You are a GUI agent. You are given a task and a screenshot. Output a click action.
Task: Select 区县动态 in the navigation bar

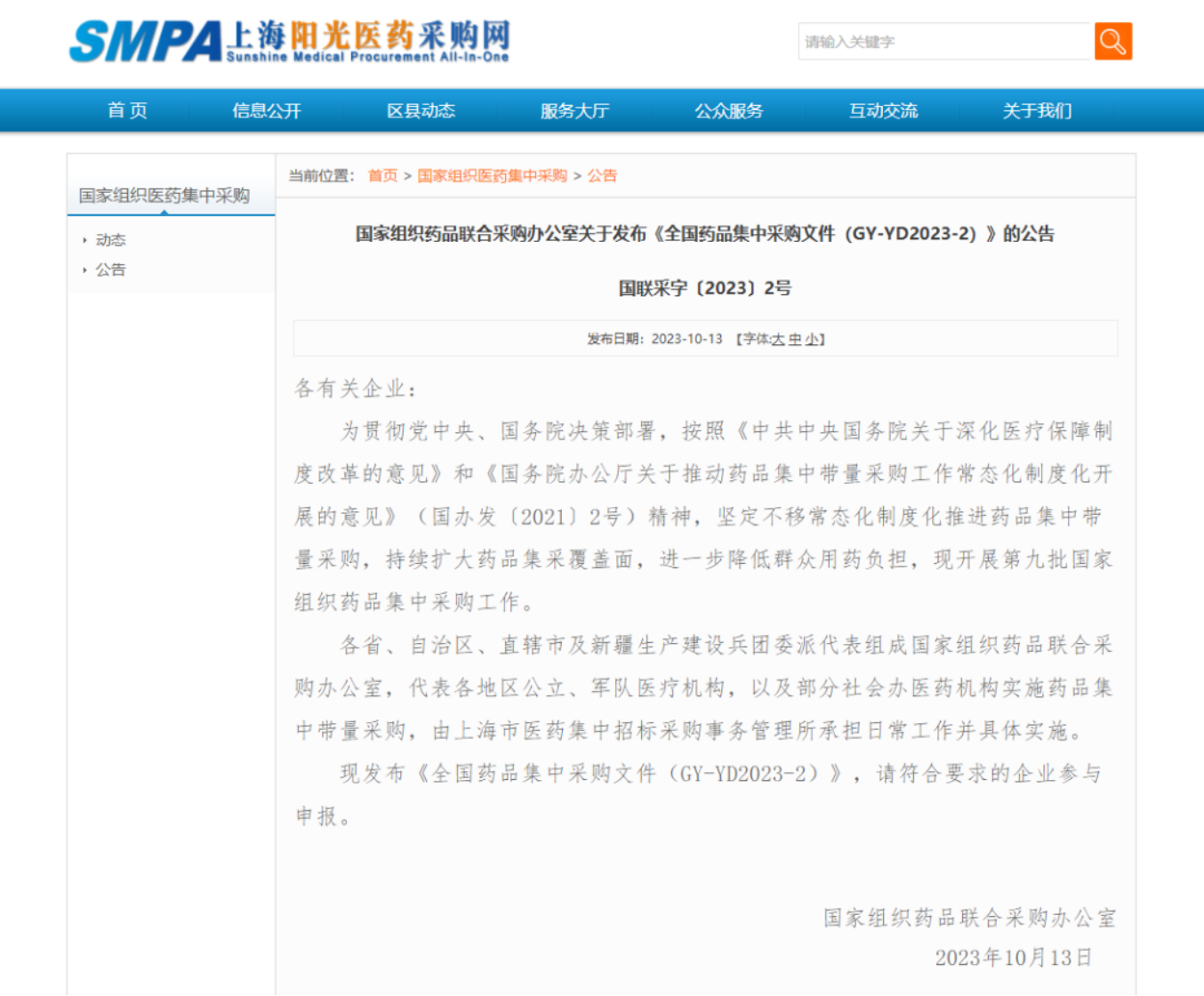[x=421, y=110]
